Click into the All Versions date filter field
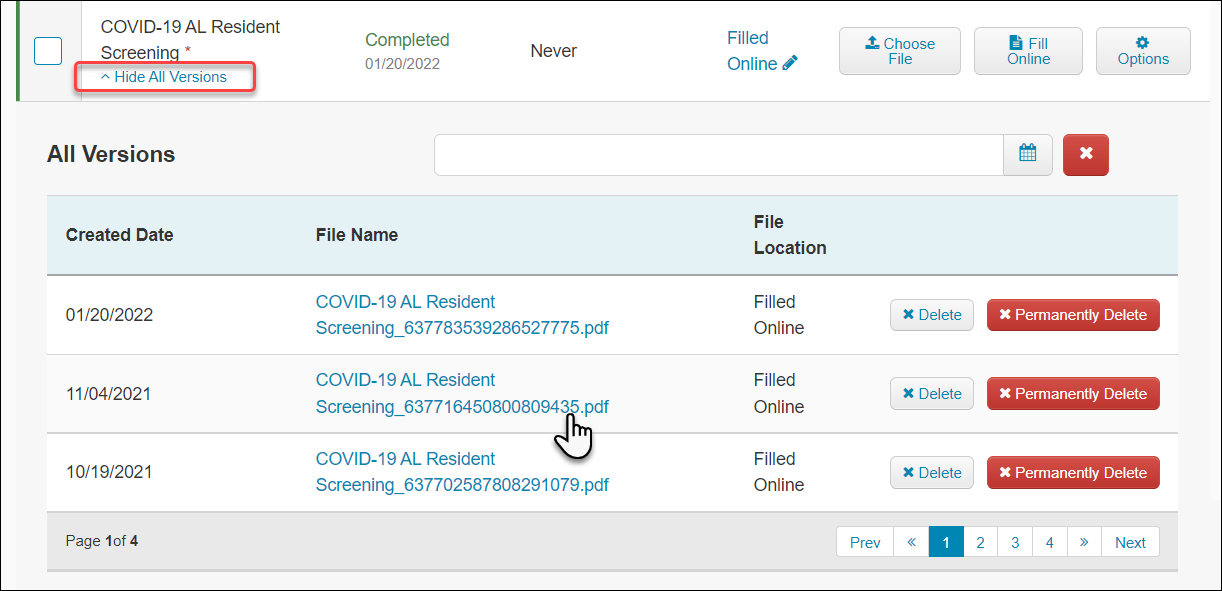 tap(718, 155)
